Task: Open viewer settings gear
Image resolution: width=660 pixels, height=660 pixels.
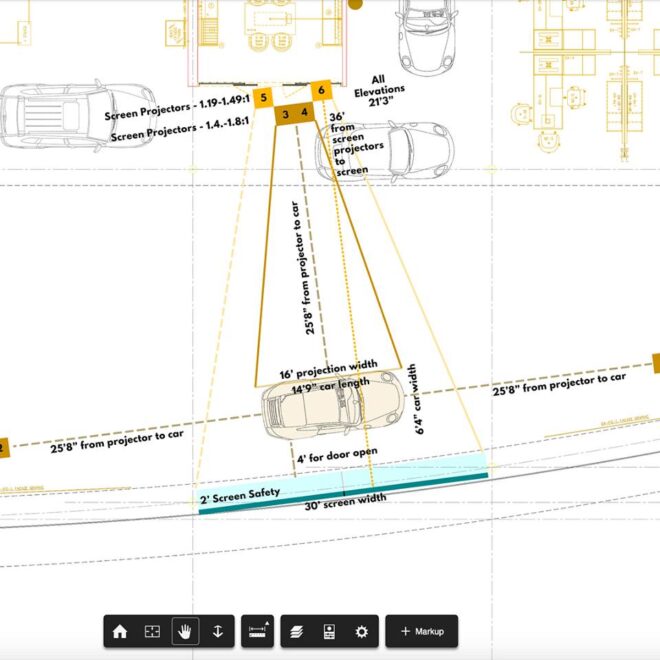Action: [x=362, y=632]
